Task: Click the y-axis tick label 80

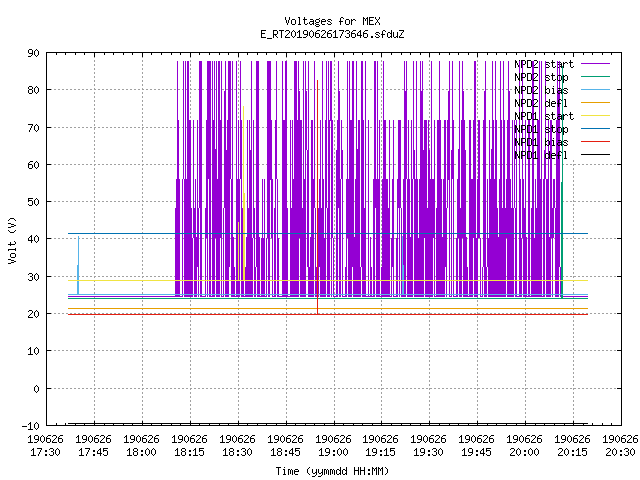Action: point(33,90)
